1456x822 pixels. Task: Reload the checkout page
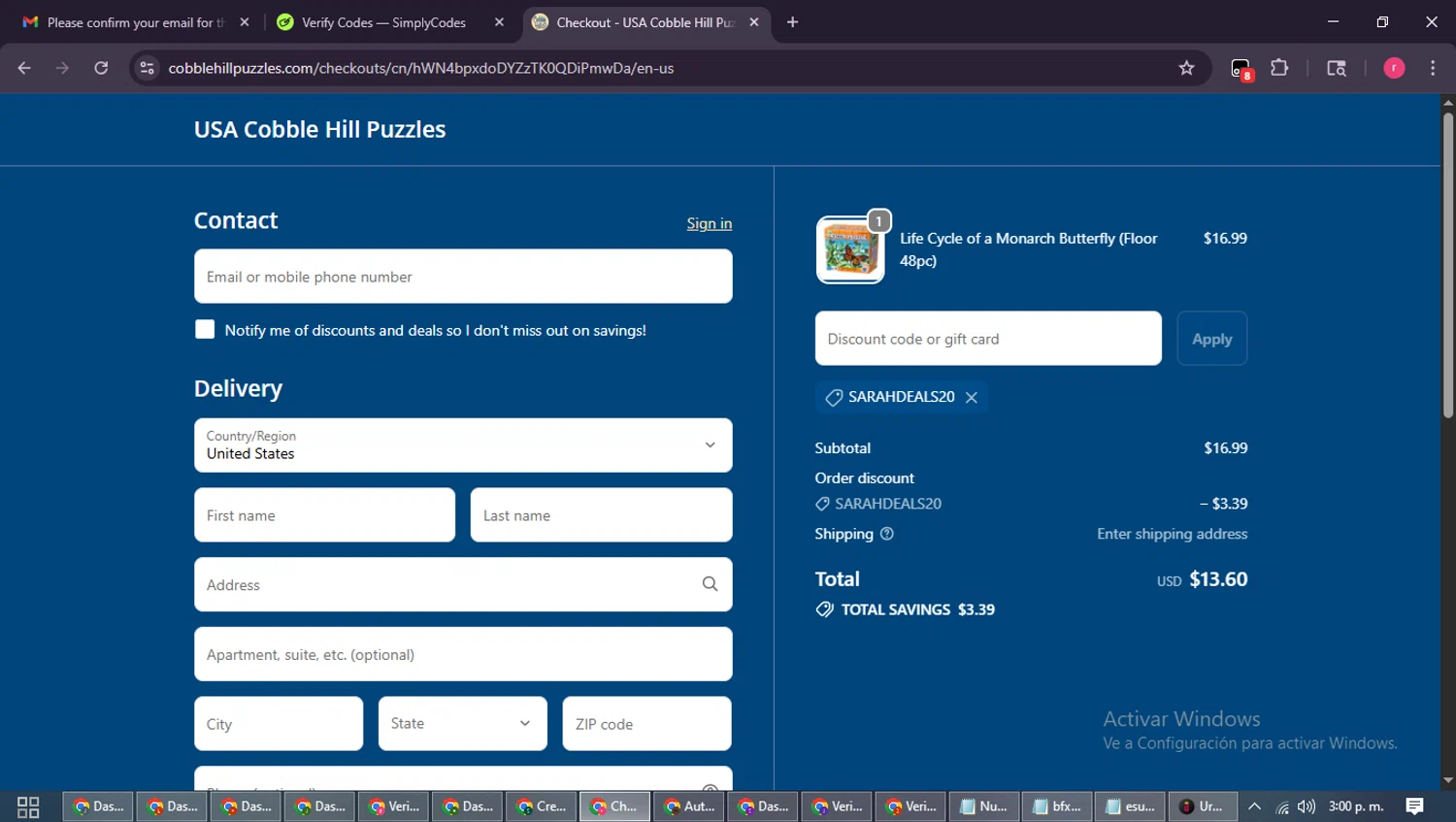pyautogui.click(x=101, y=68)
